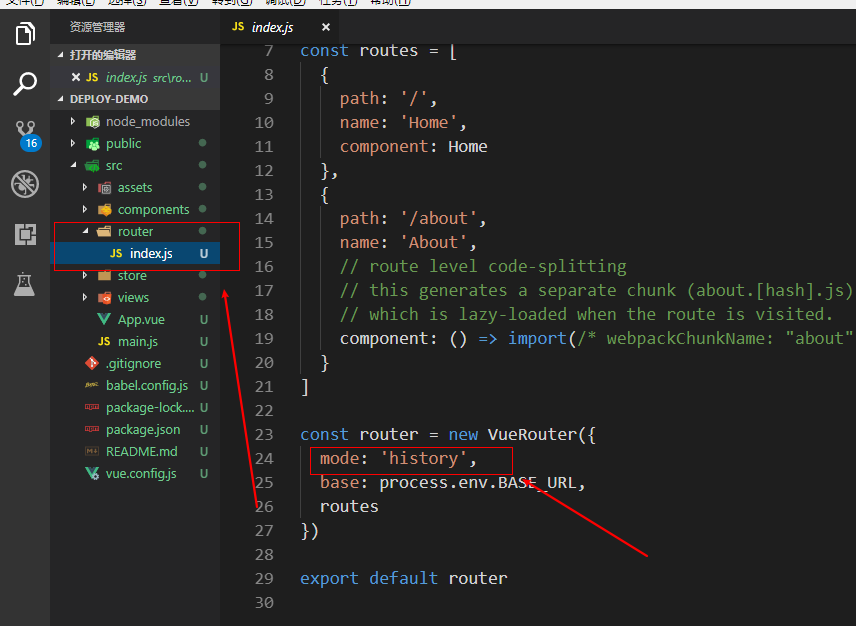
Task: Click line number 16 in gutter
Action: 264,266
